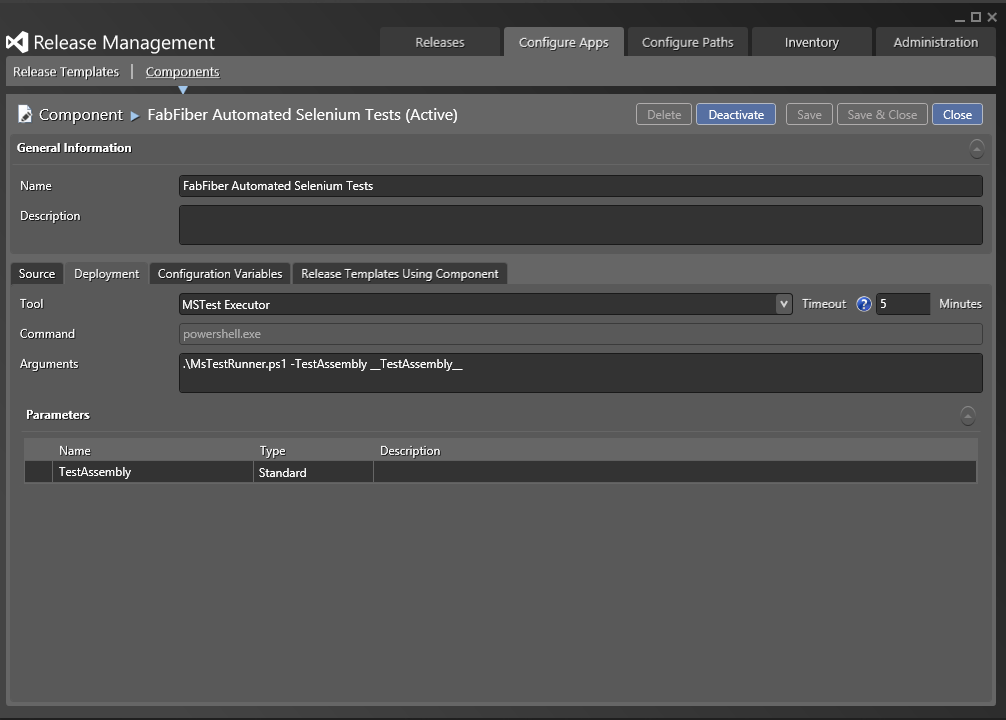The image size is (1006, 720).
Task: Click the breadcrumb arrow after Component
Action: pos(135,116)
